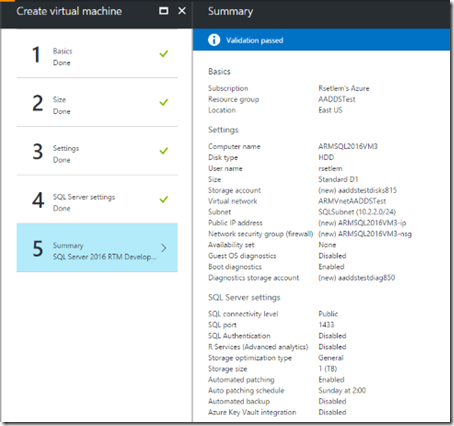Click the checkmark next to SQL Server settings
This screenshot has height=426, width=454.
pyautogui.click(x=164, y=199)
